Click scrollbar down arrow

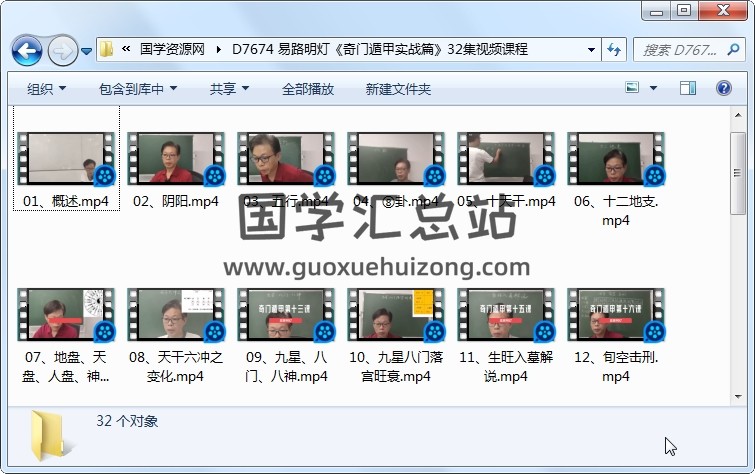(738, 396)
